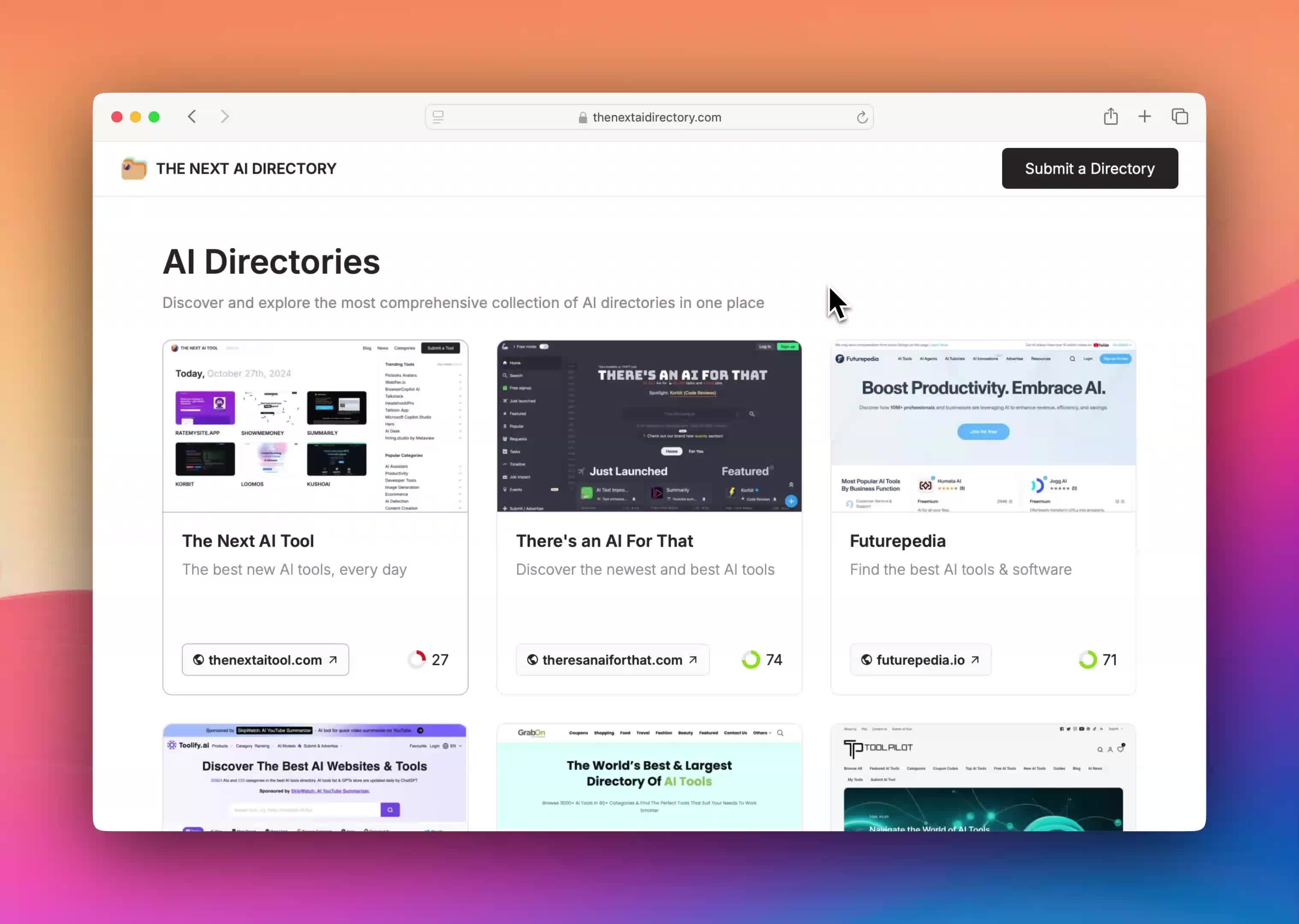
Task: Click the card title The Next AI Tool
Action: click(x=248, y=541)
